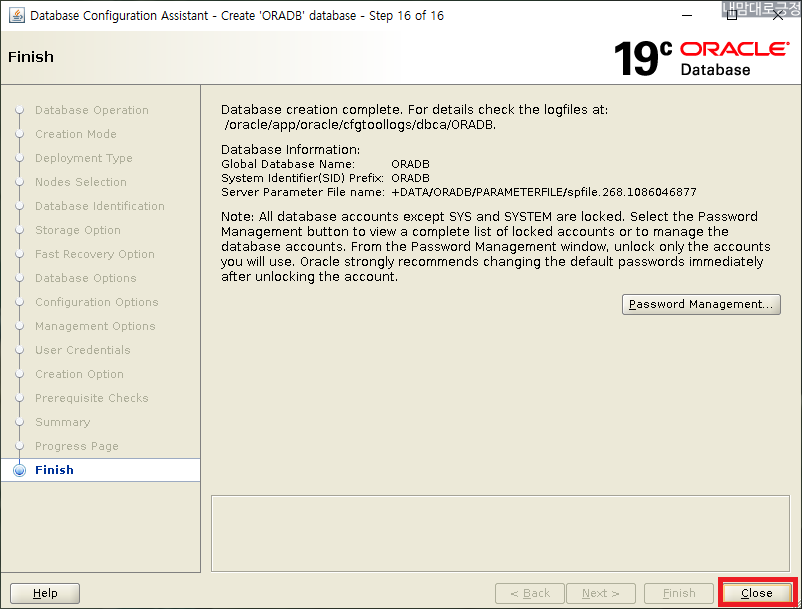This screenshot has width=802, height=609.
Task: Click the User Credentials step
Action: (x=83, y=350)
